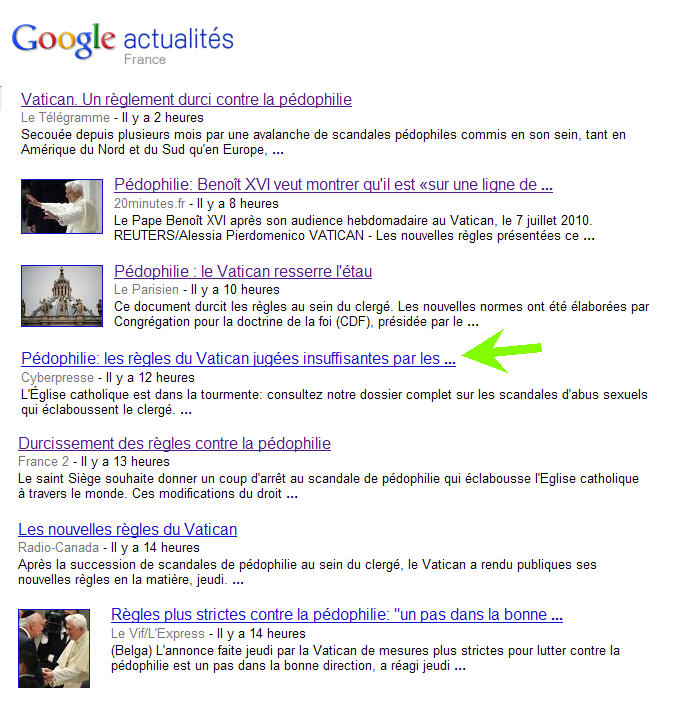Open 'Durcissement des règles contre la pédophilie'
The width and height of the screenshot is (675, 710).
click(174, 443)
